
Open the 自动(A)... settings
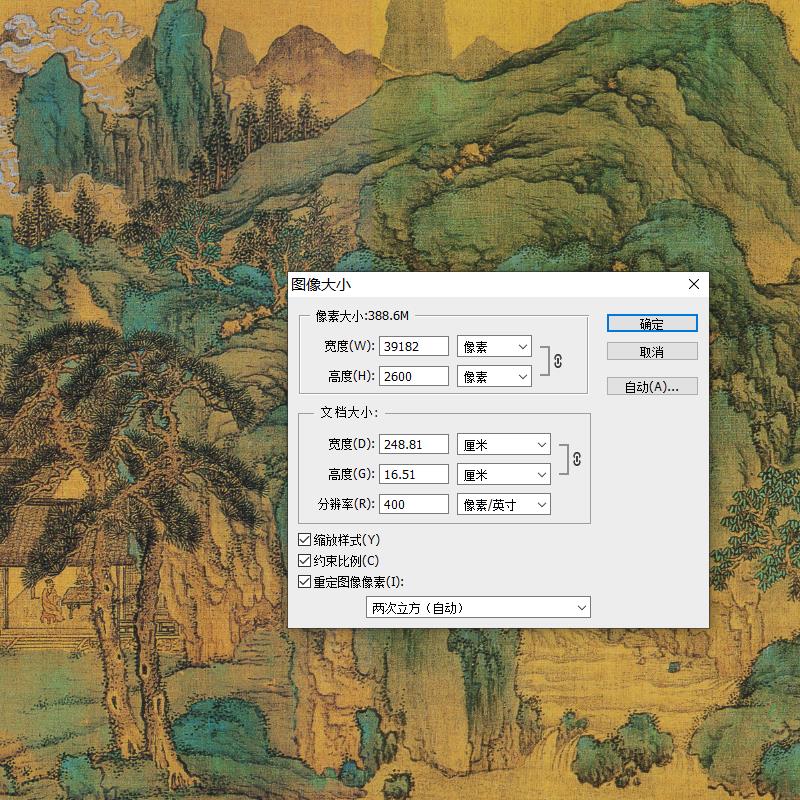click(652, 386)
